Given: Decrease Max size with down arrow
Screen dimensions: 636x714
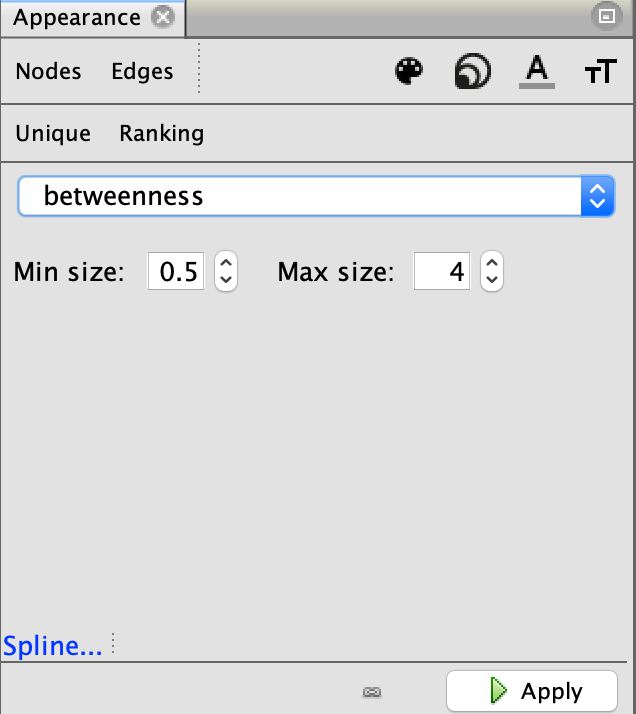Looking at the screenshot, I should pyautogui.click(x=491, y=280).
